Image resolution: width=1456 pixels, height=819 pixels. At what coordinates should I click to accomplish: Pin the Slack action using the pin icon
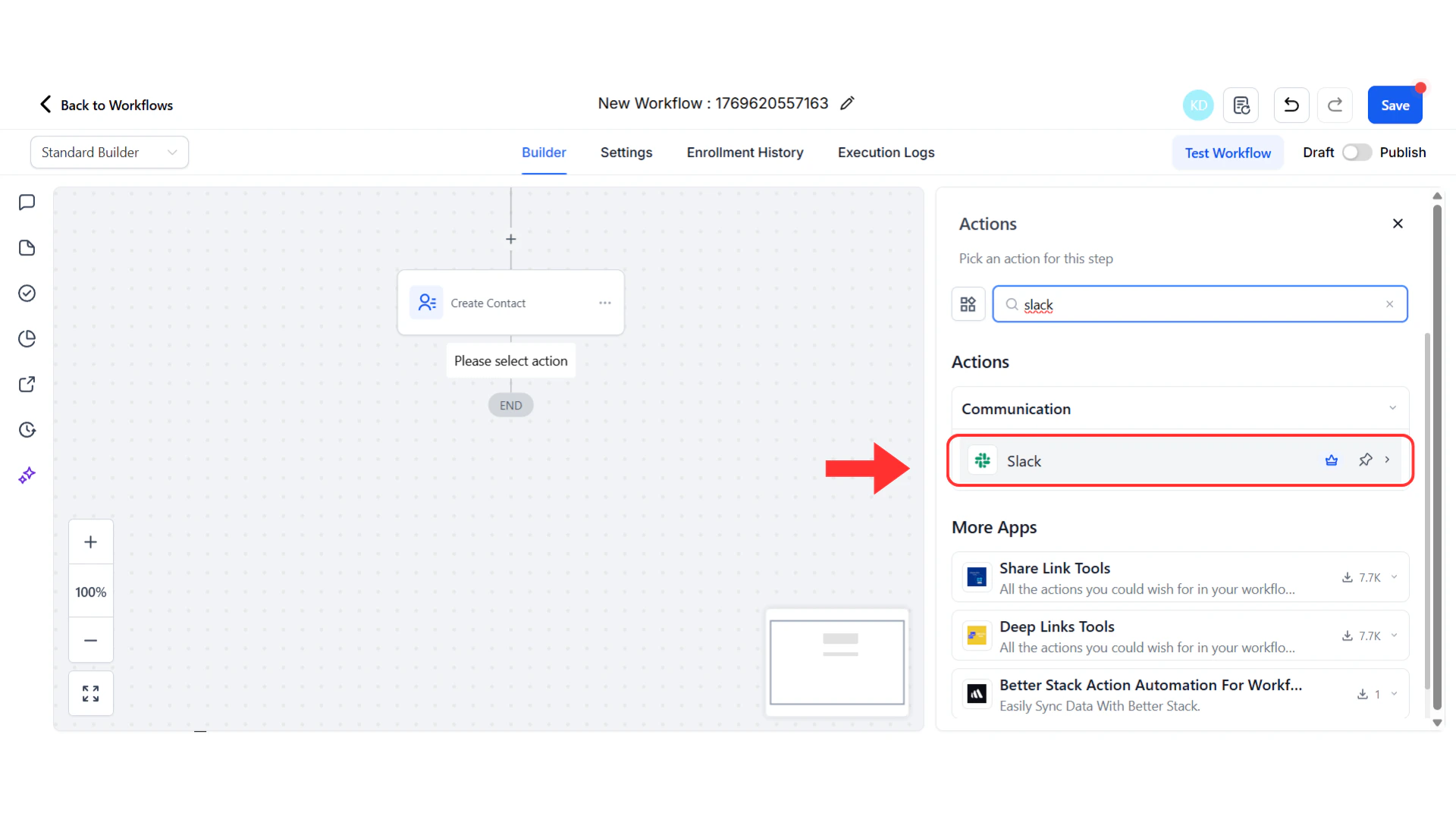pyautogui.click(x=1366, y=460)
